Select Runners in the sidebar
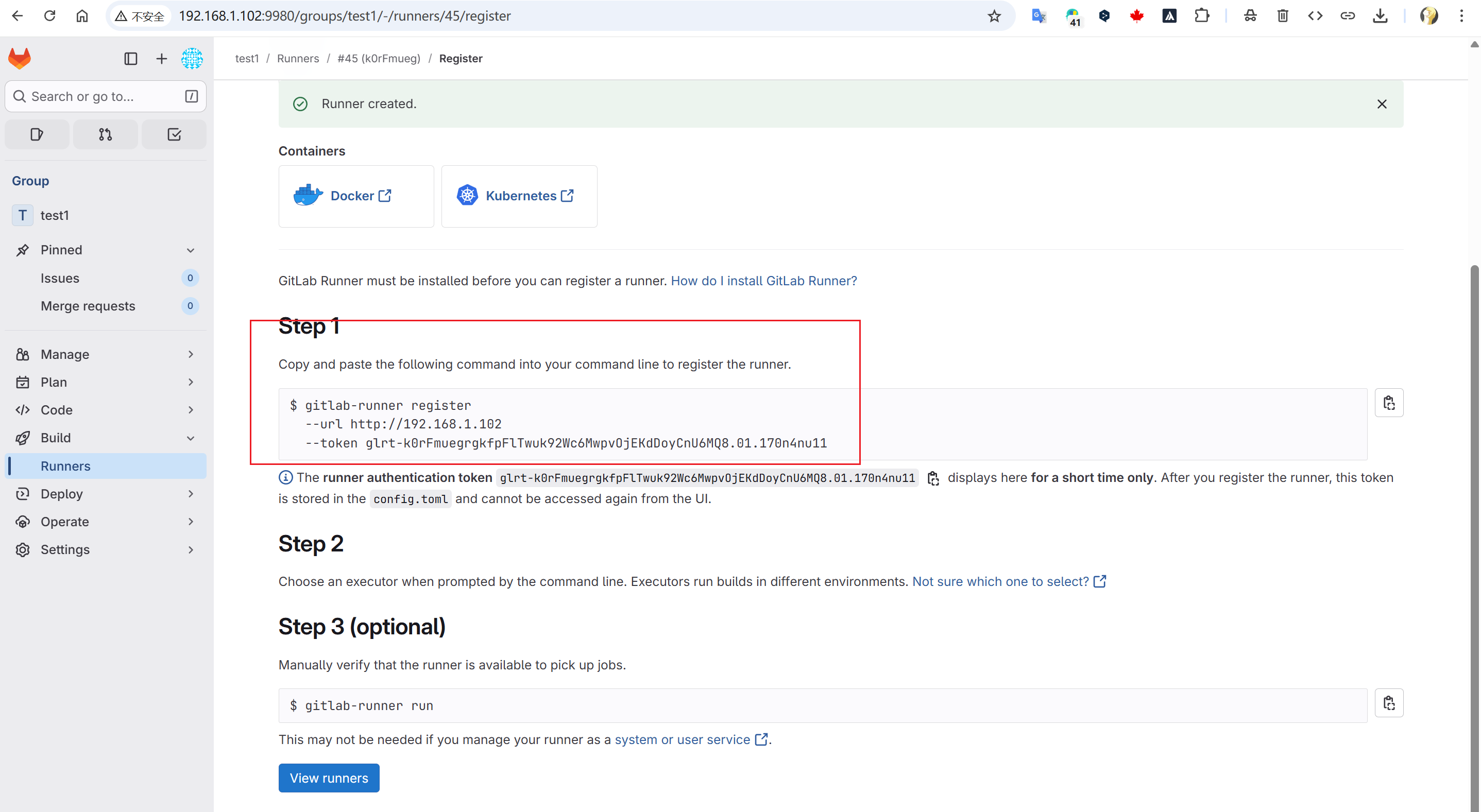Image resolution: width=1481 pixels, height=812 pixels. 65,466
